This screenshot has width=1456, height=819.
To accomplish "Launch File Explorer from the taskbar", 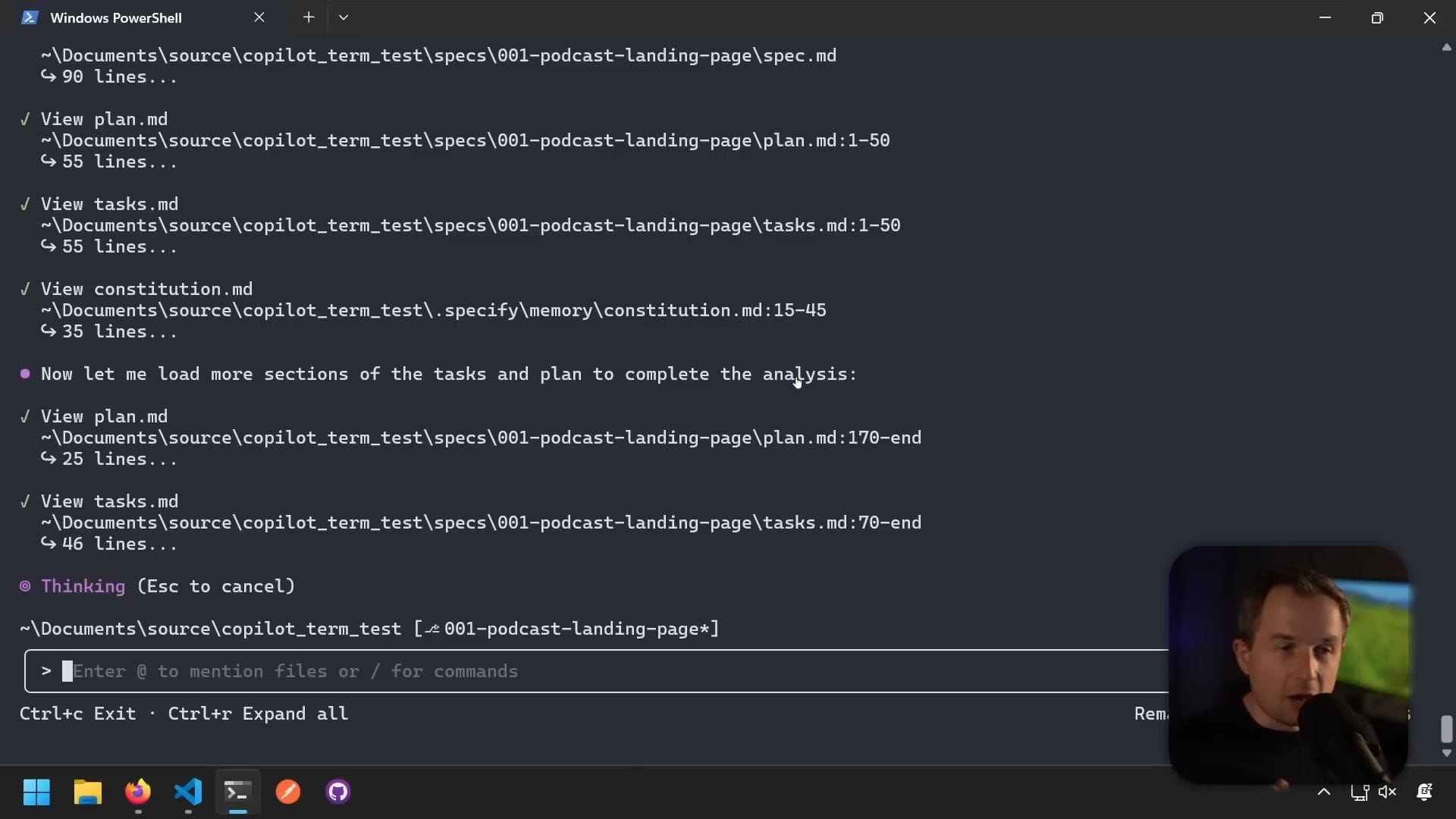I will coord(87,792).
